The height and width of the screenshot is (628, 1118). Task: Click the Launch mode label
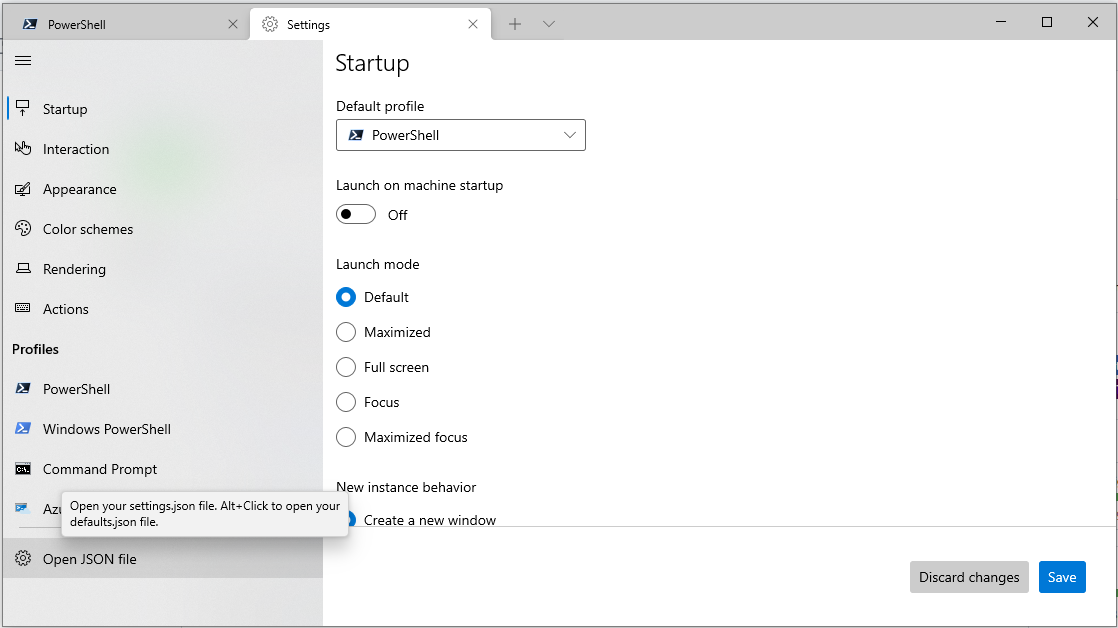[x=377, y=264]
